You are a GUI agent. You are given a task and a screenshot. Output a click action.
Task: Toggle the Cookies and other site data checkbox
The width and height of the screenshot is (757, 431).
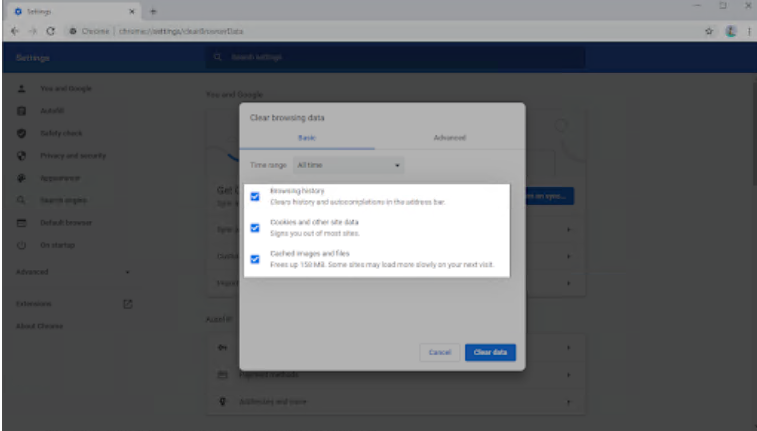(255, 228)
